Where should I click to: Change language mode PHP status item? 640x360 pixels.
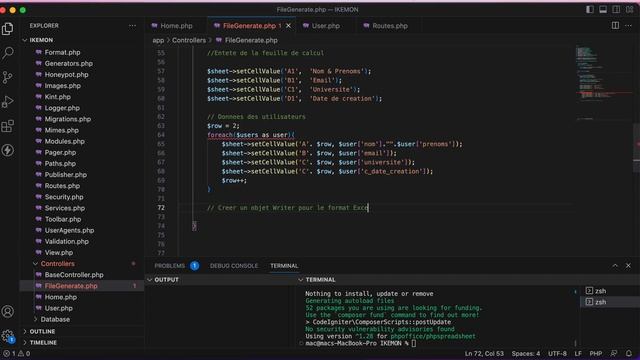tap(596, 353)
